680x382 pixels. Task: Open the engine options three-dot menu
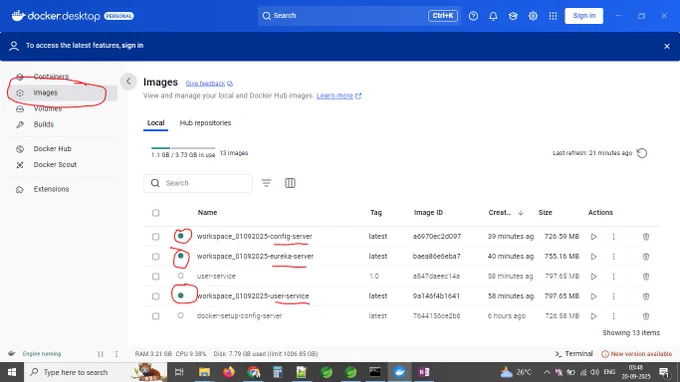click(116, 354)
